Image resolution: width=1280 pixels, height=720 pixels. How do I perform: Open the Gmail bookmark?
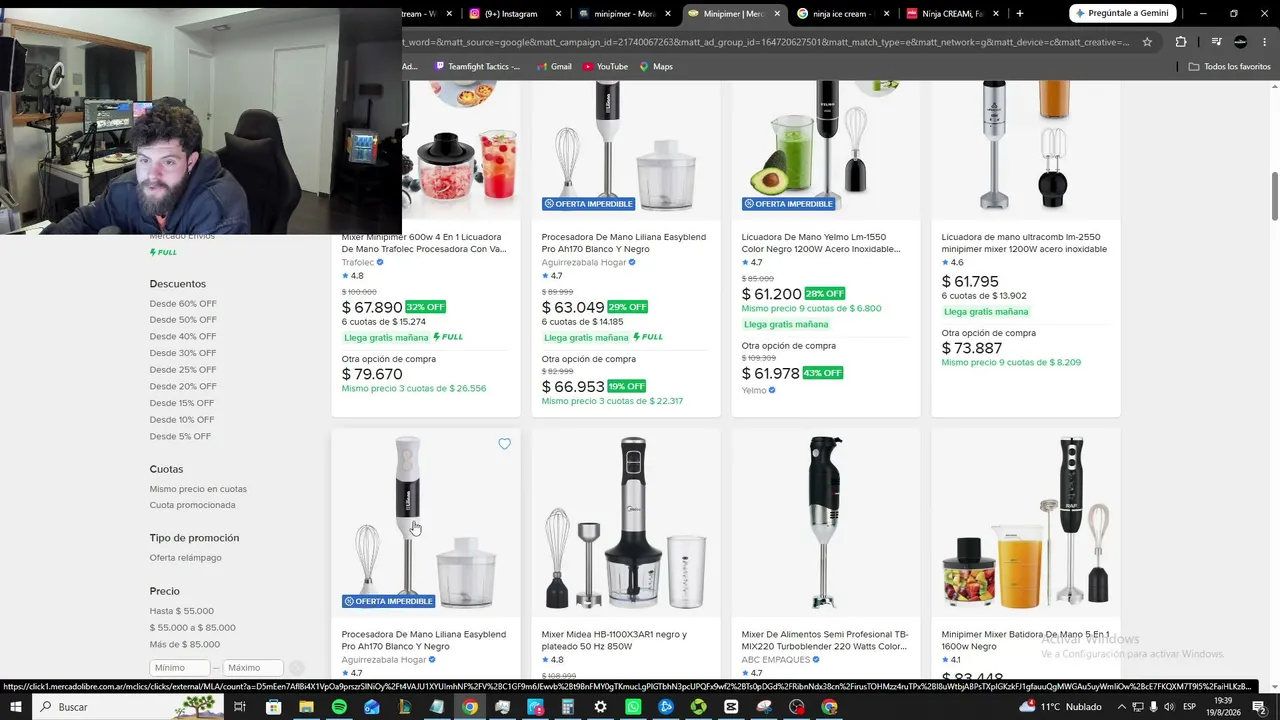point(554,67)
